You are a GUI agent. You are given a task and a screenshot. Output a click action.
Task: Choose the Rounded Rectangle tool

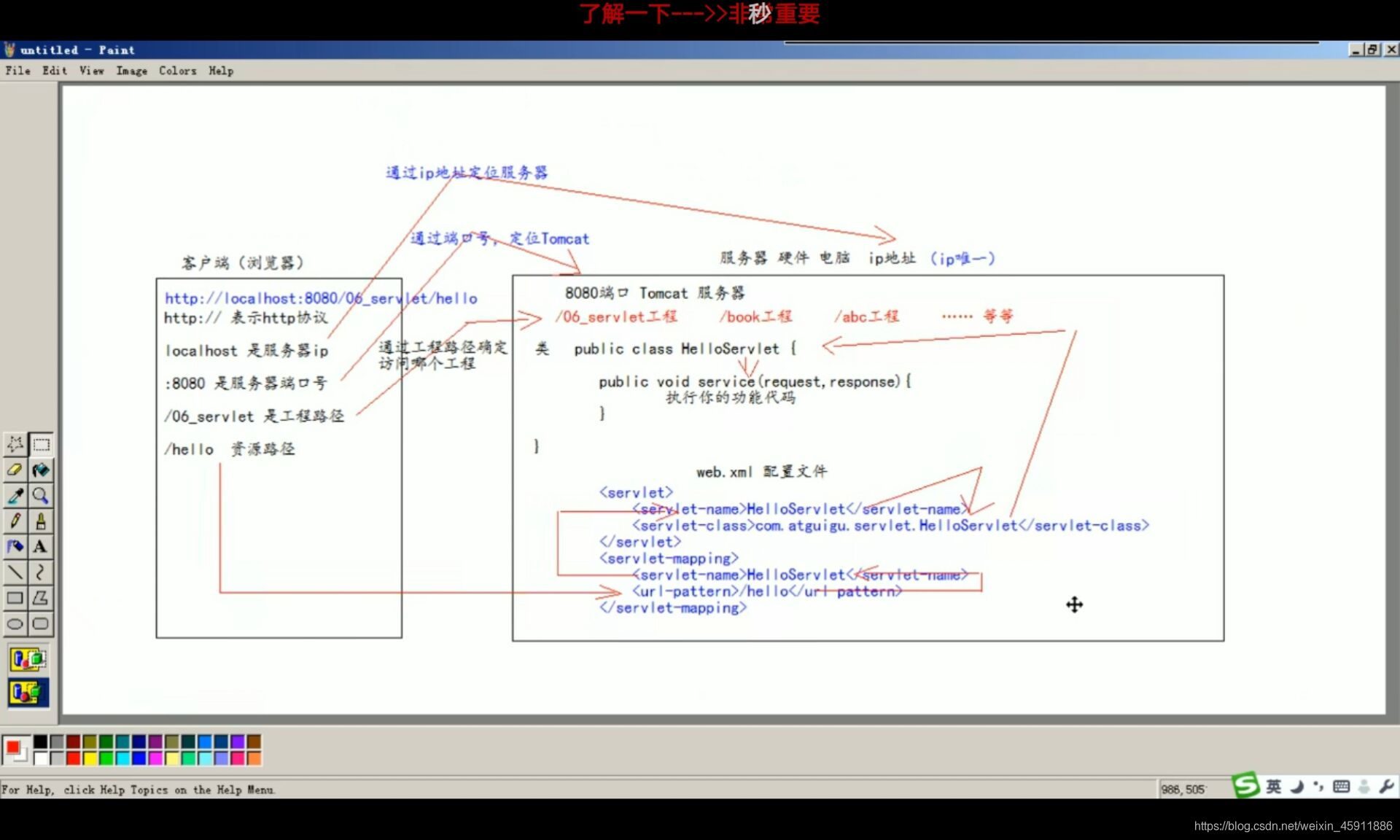tap(41, 623)
